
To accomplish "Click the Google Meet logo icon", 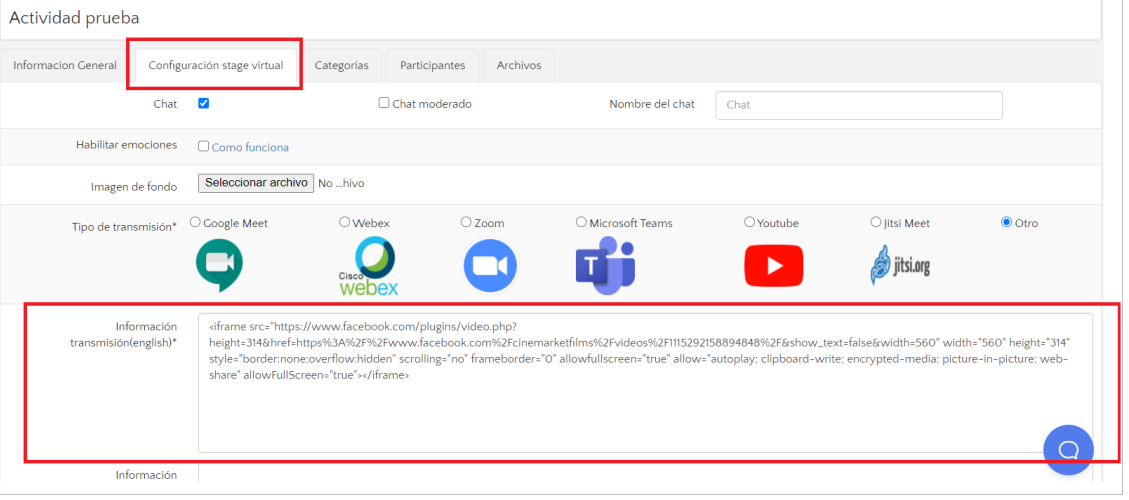I will pyautogui.click(x=218, y=266).
